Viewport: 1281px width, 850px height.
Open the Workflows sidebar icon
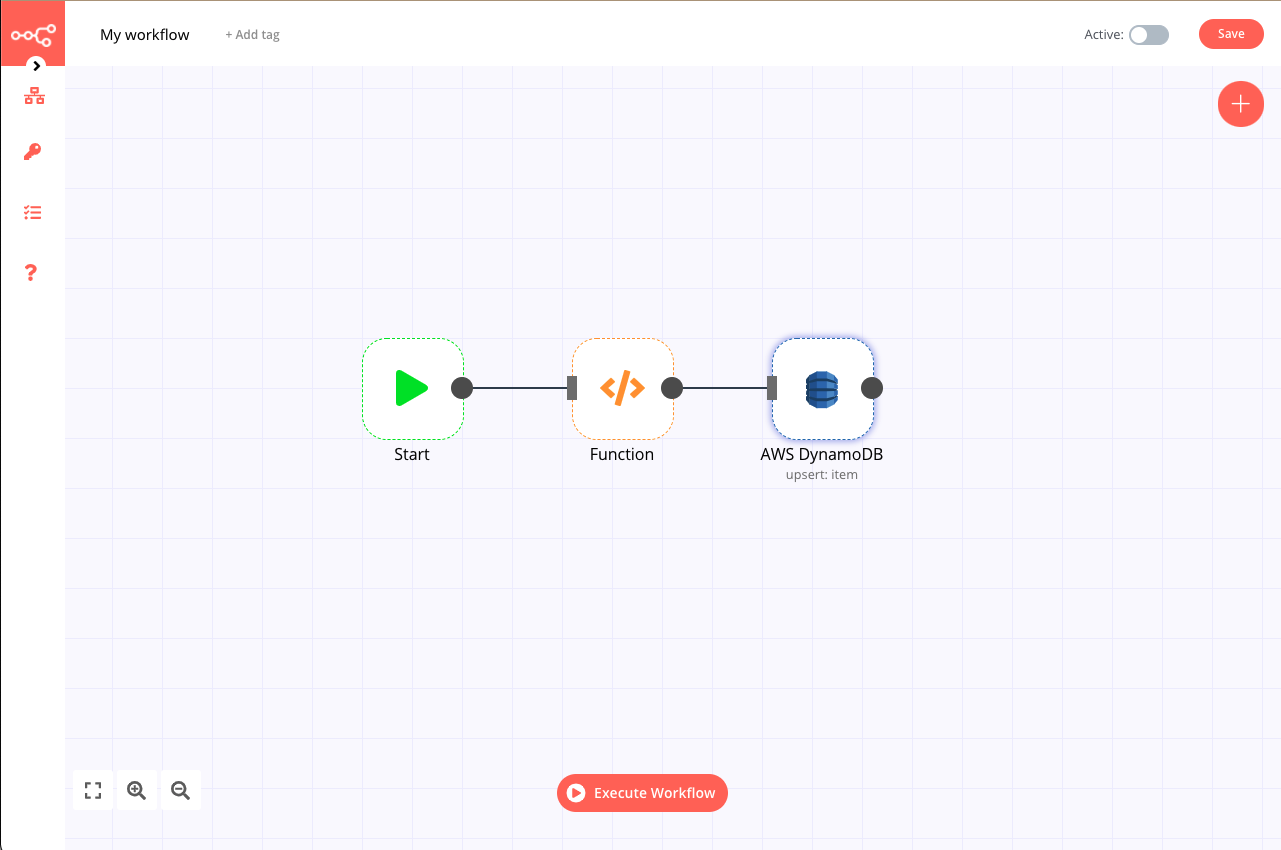(33, 95)
